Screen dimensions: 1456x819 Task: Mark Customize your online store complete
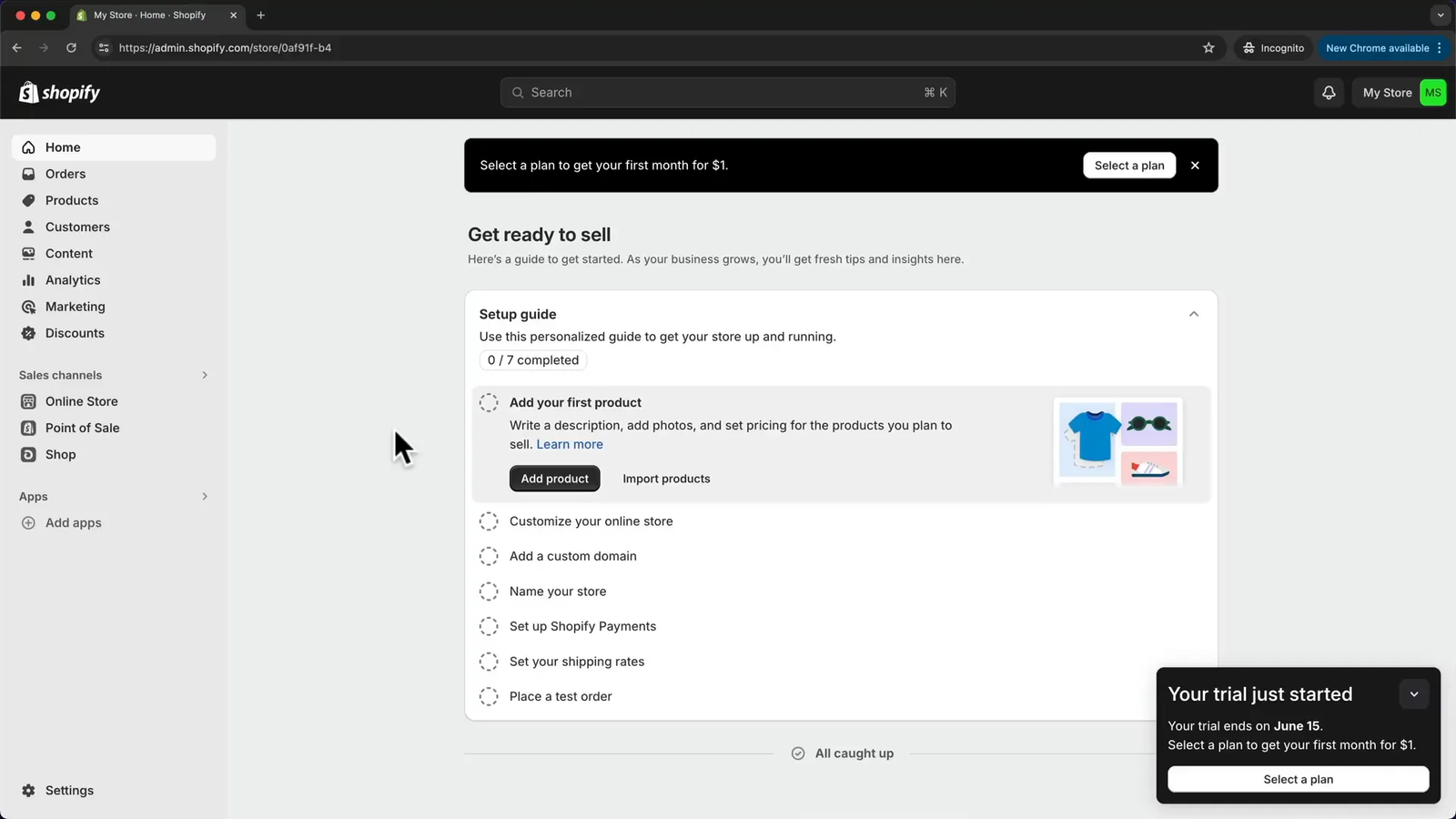489,521
